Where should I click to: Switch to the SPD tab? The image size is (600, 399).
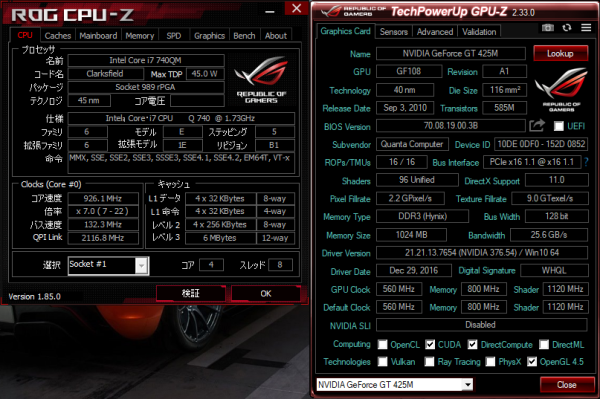point(174,36)
